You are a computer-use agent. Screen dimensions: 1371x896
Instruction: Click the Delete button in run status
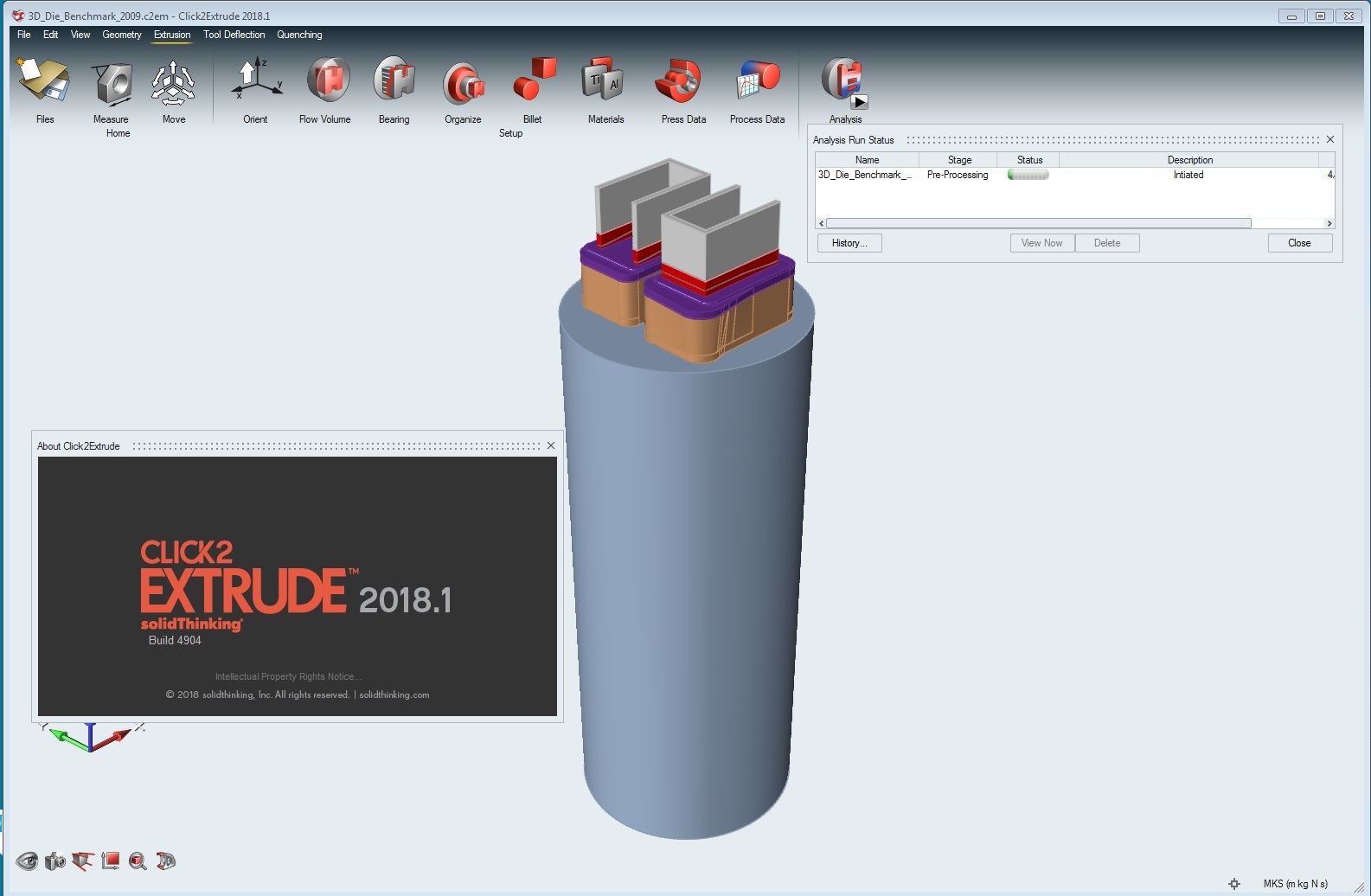(x=1107, y=243)
